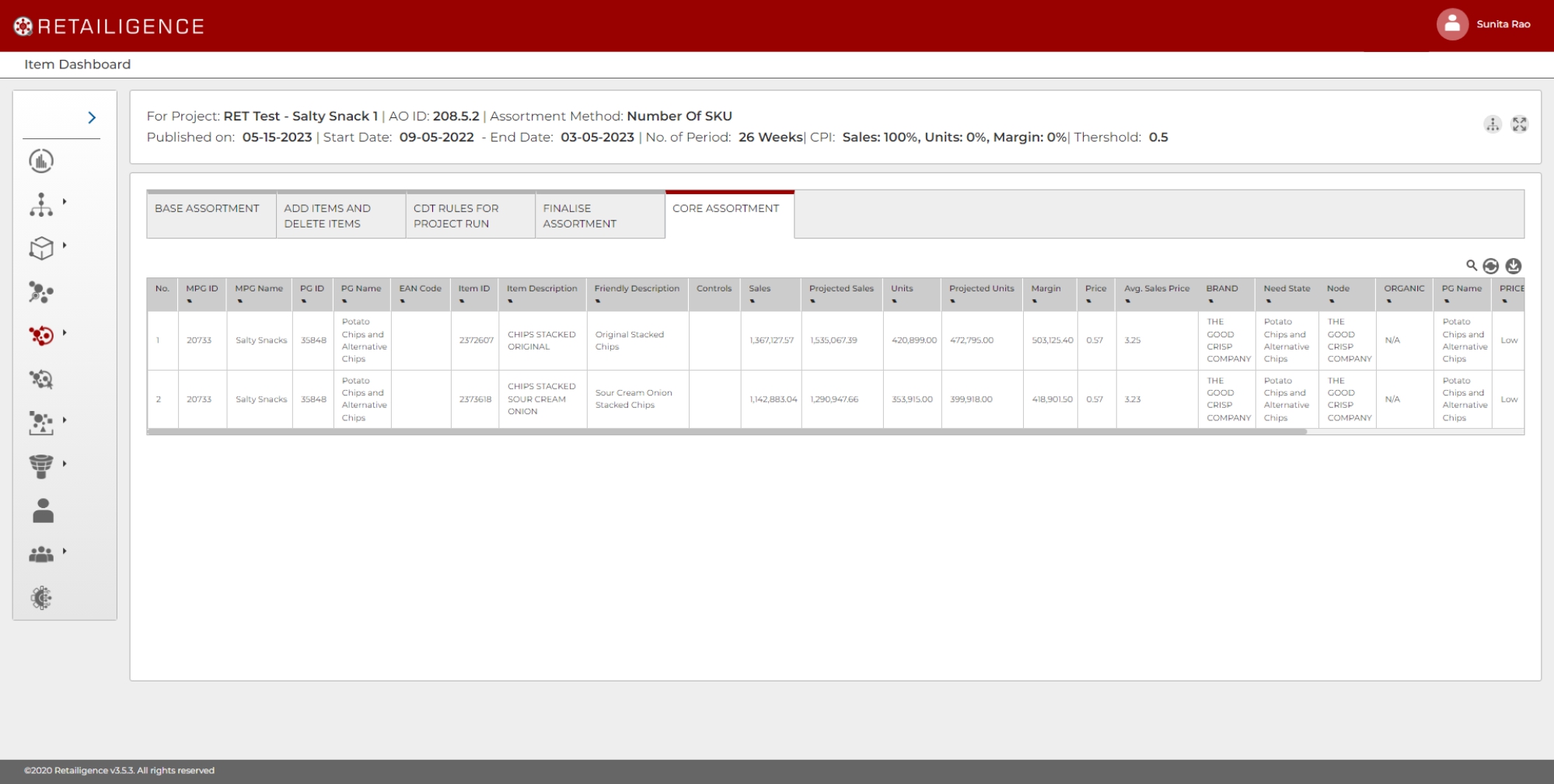Download table data using the download icon
Screen dimensions: 1554x784
(1513, 267)
